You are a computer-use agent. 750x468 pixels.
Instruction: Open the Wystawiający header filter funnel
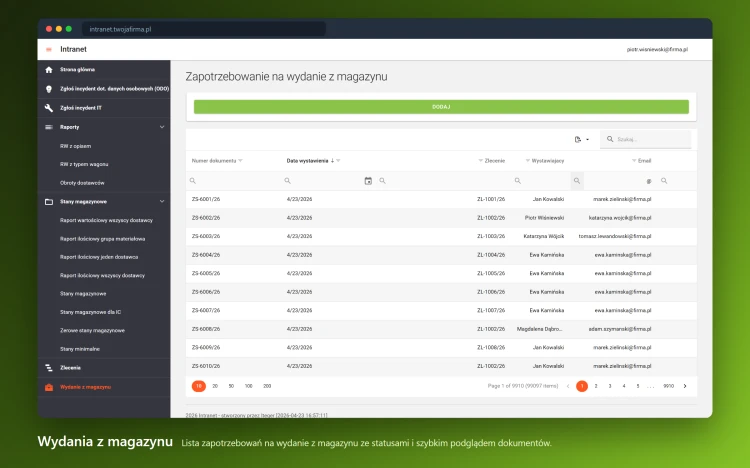528,161
